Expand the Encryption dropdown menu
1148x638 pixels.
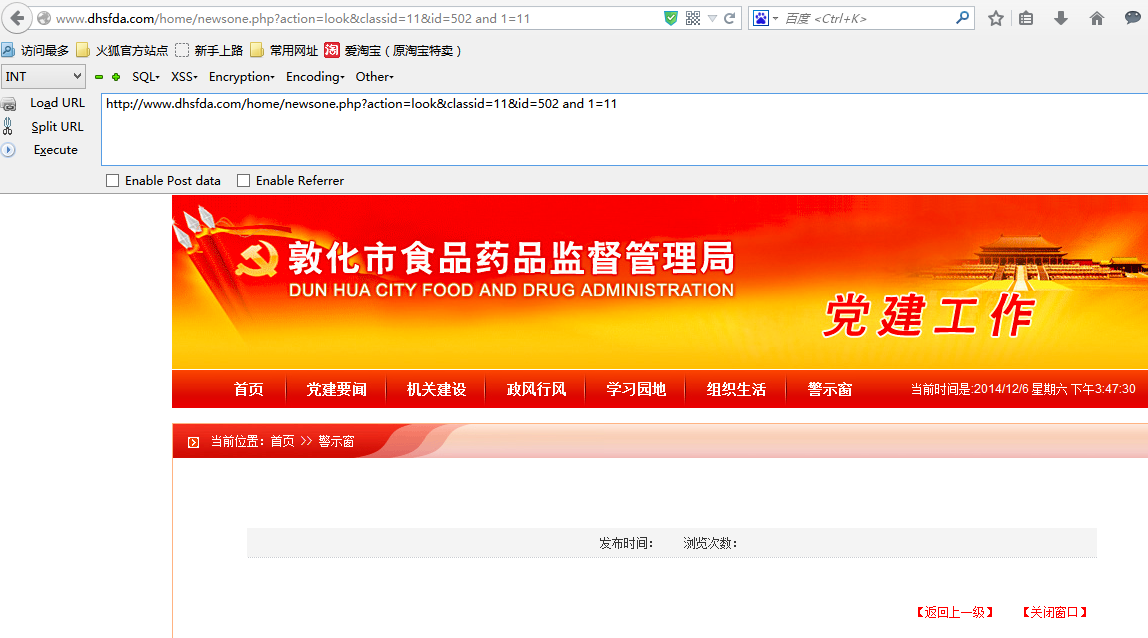pyautogui.click(x=242, y=77)
